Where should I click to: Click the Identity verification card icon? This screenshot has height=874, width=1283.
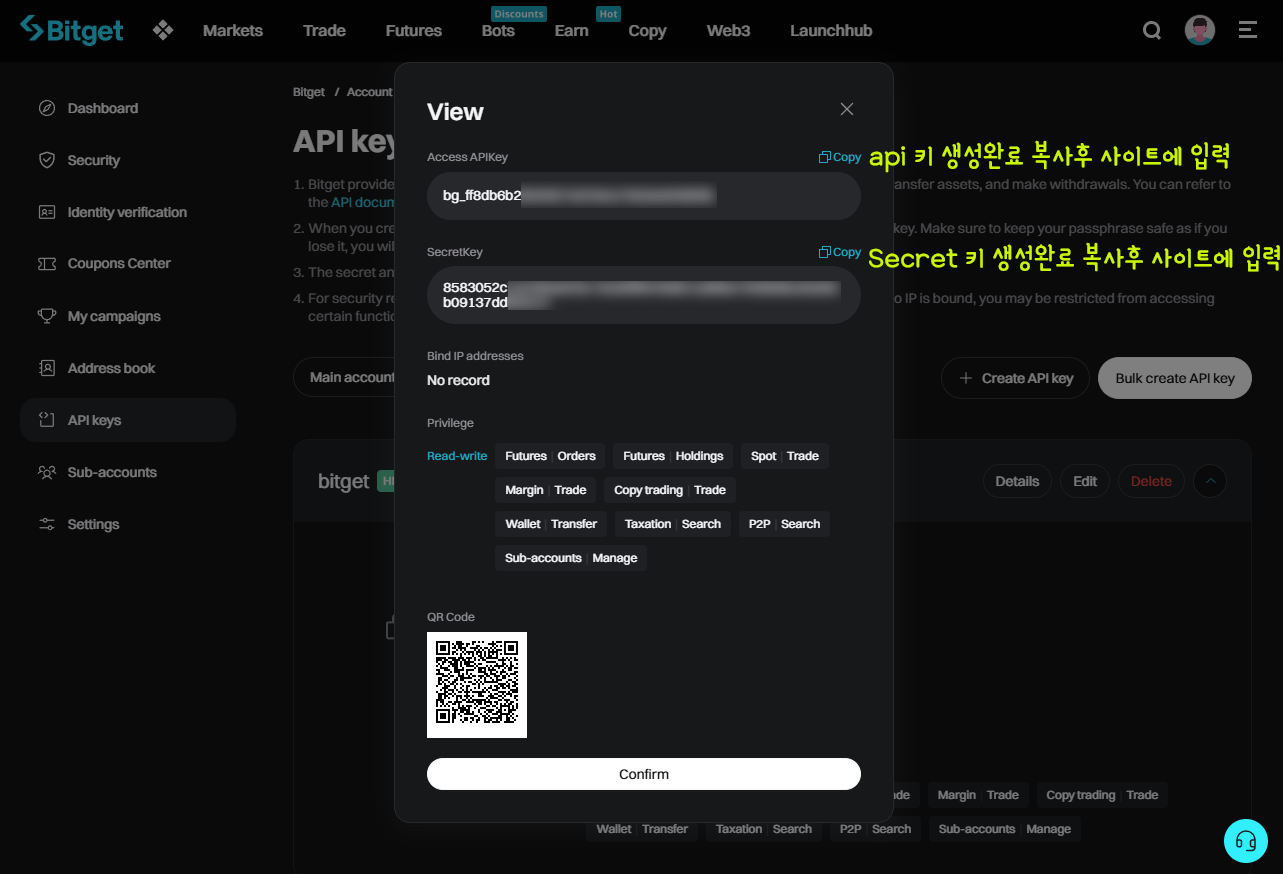point(47,212)
